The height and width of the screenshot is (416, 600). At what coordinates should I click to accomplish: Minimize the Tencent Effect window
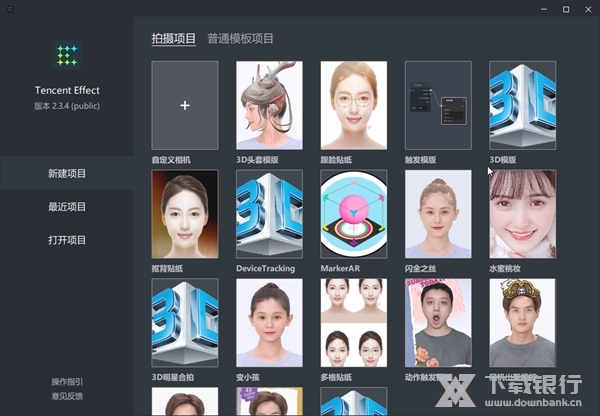544,9
